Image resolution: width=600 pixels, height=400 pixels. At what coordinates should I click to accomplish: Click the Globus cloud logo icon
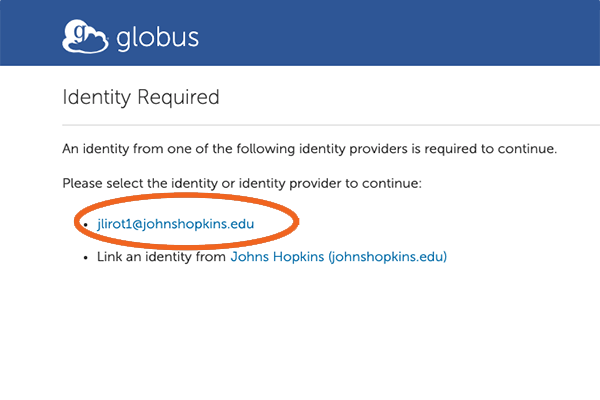[85, 36]
